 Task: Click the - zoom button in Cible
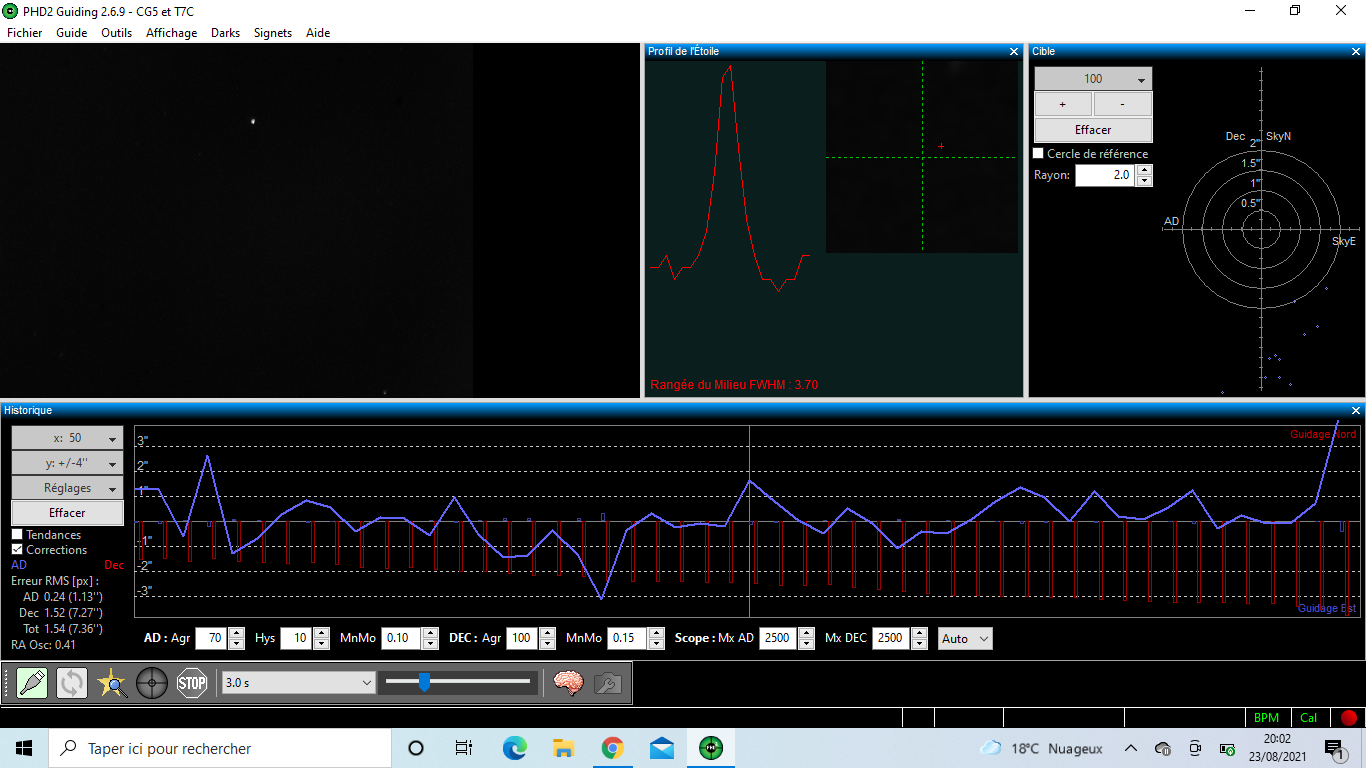pos(1123,104)
